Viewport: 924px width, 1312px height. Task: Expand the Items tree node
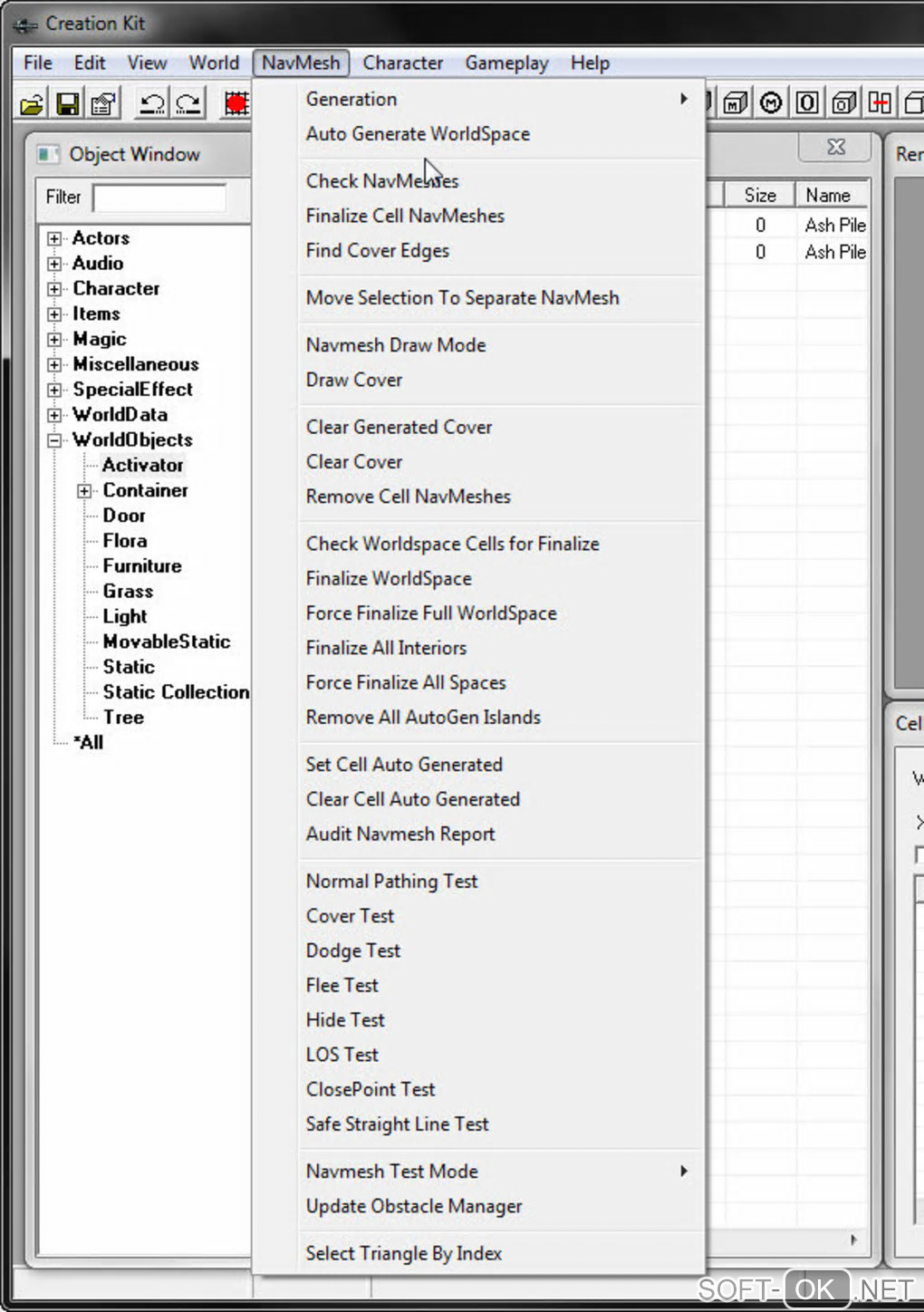pos(55,314)
